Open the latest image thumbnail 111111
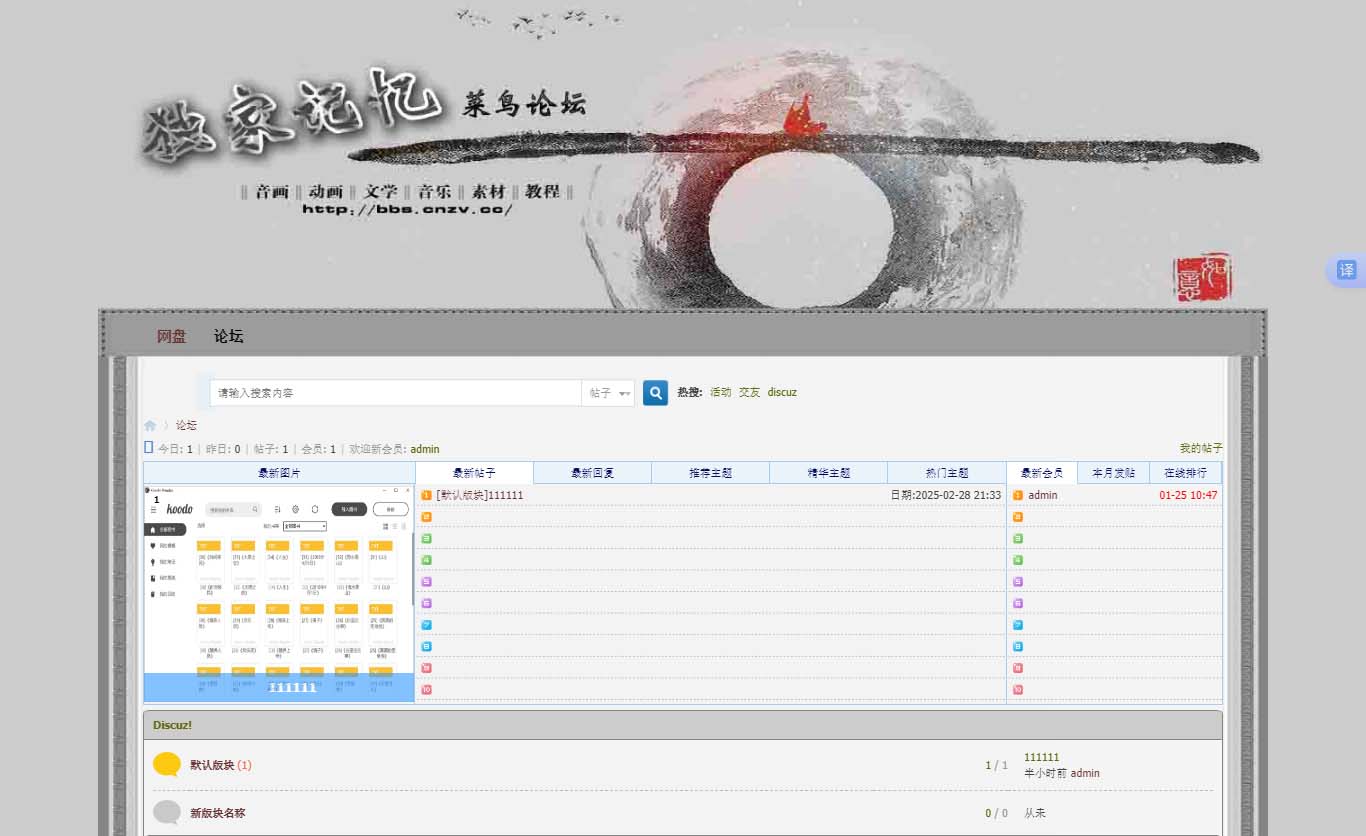The image size is (1366, 836). [x=279, y=593]
